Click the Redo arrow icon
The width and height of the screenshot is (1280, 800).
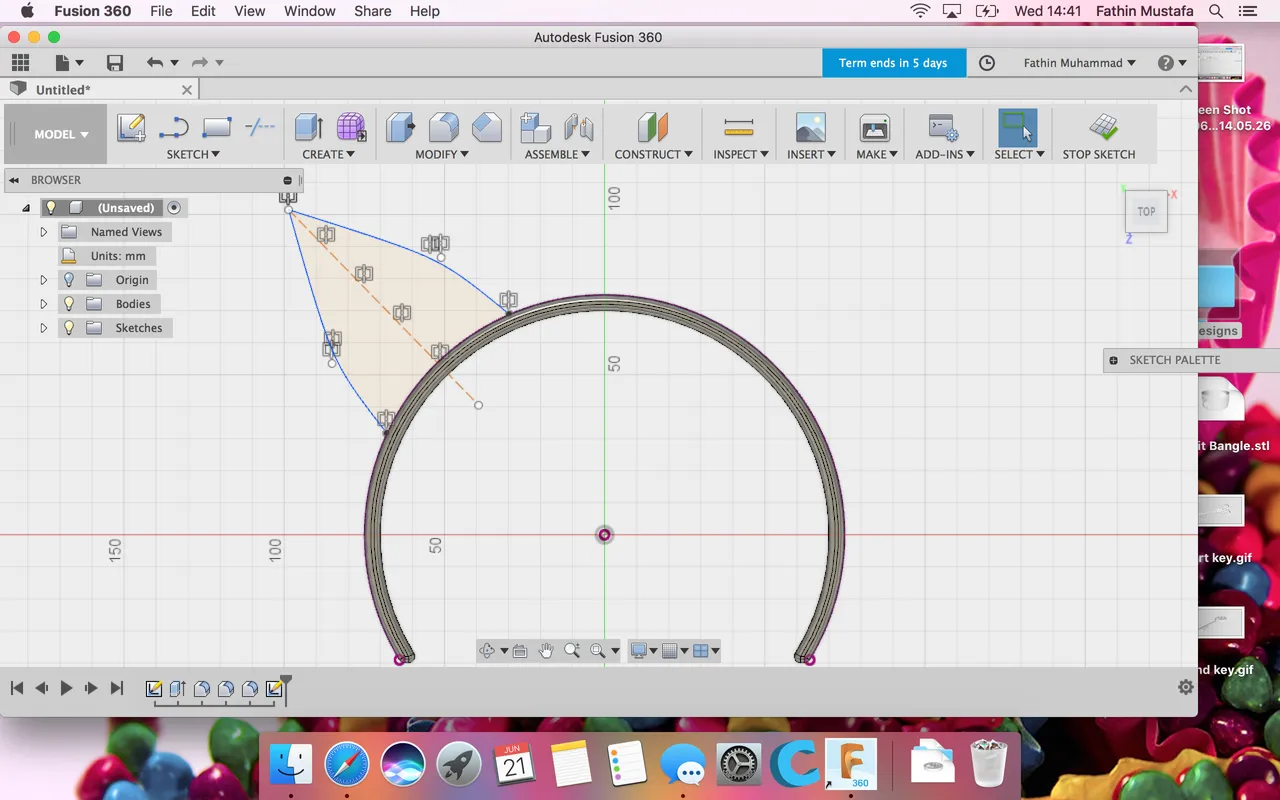pos(199,63)
